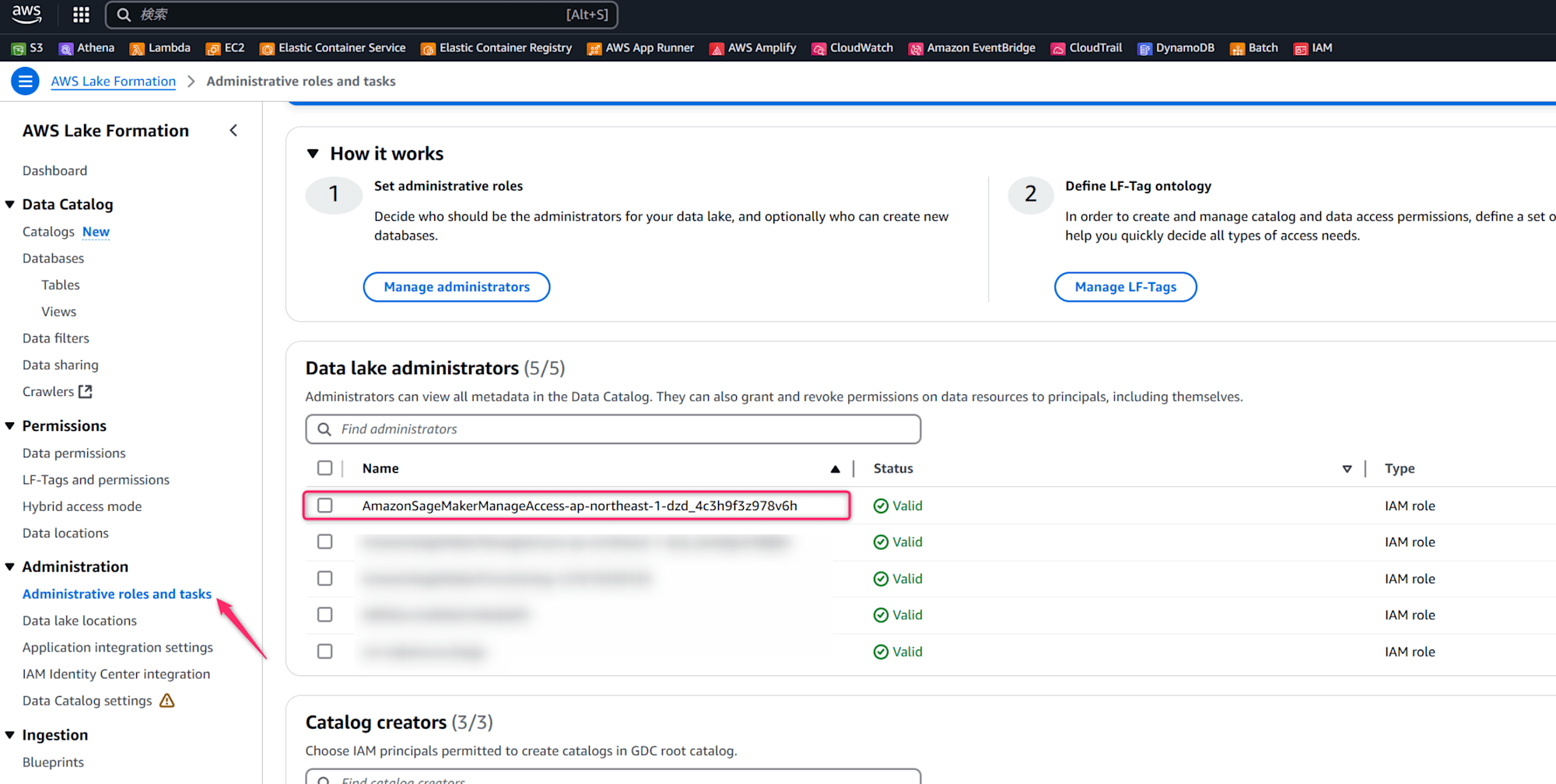
Task: Click Manage LF-Tags button
Action: tap(1125, 287)
